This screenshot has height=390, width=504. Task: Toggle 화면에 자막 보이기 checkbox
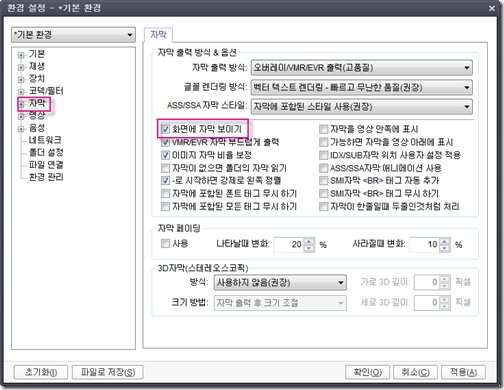click(x=165, y=129)
